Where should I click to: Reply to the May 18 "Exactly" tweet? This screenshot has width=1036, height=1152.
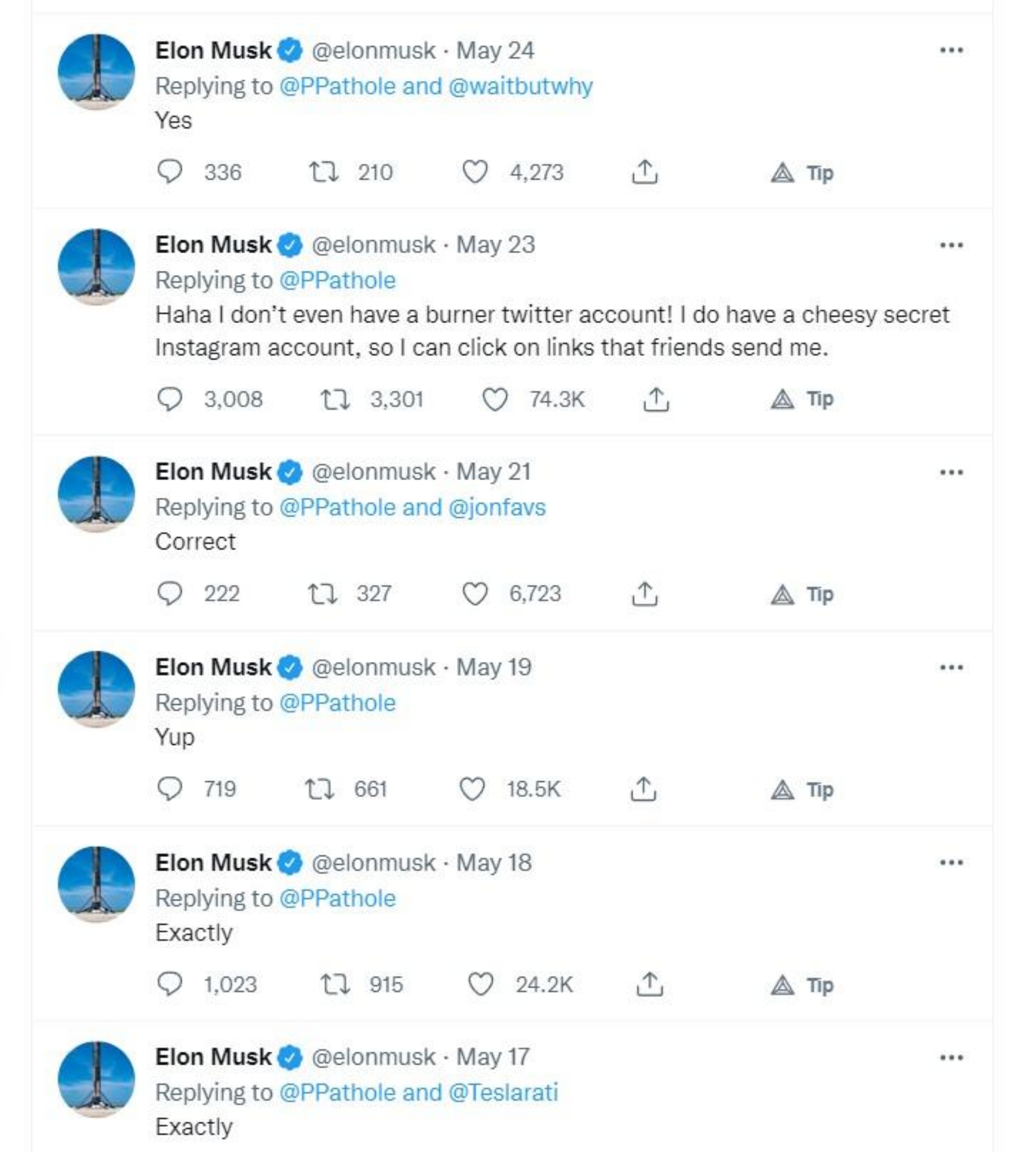click(169, 984)
